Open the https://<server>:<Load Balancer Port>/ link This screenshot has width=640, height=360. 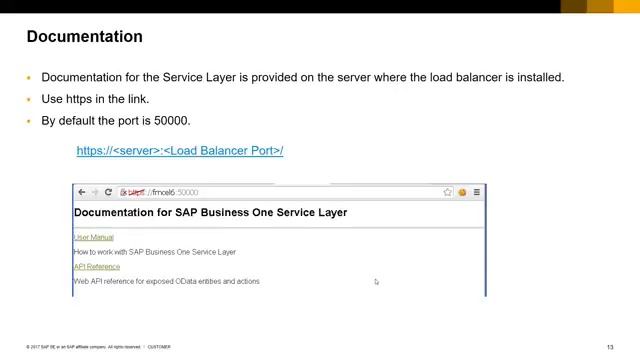(x=180, y=151)
